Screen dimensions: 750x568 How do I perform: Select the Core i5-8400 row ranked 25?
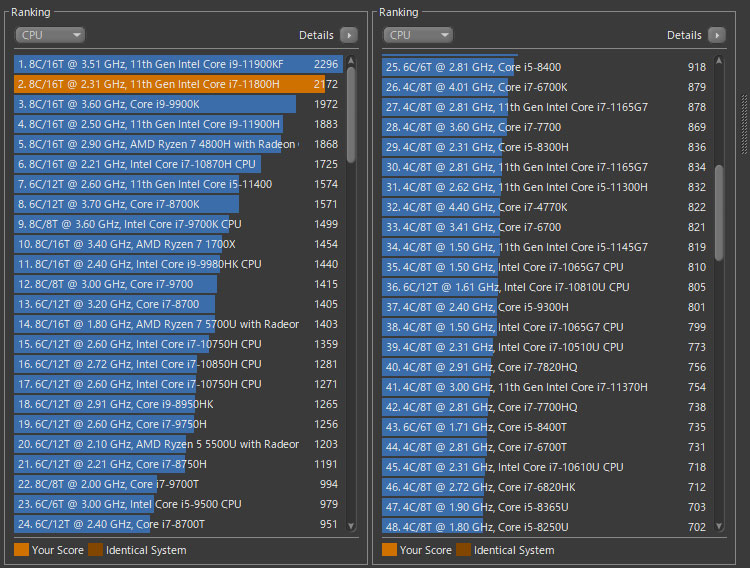[x=546, y=67]
